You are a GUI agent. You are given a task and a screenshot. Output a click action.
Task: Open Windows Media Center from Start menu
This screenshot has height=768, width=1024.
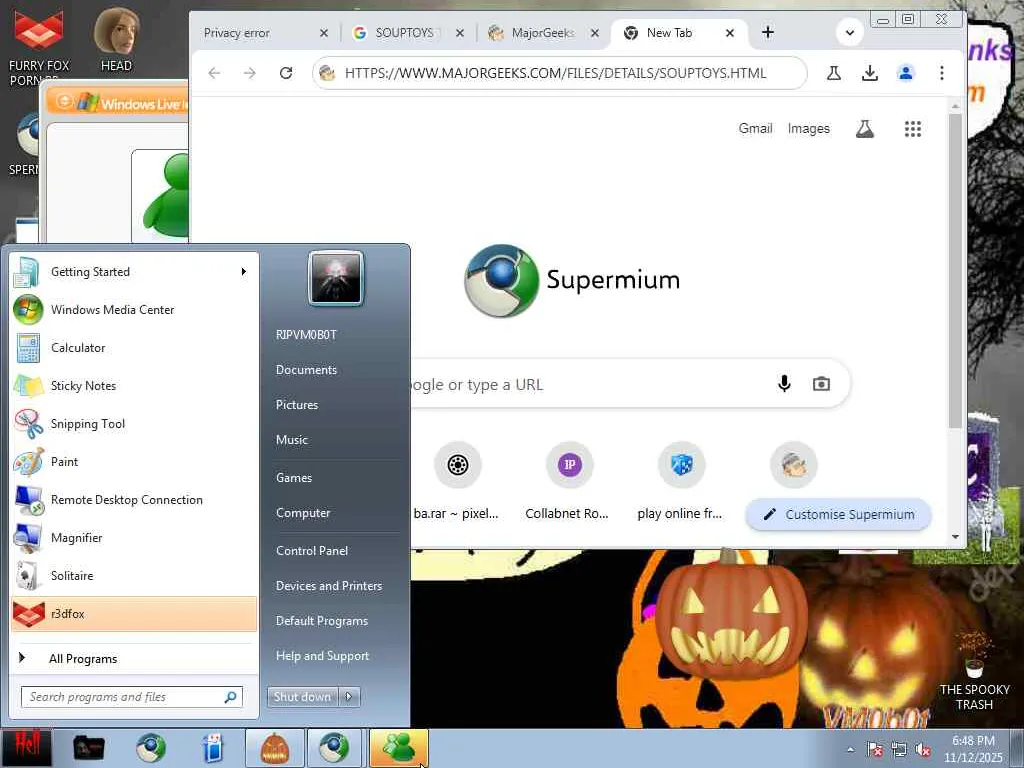[134, 310]
